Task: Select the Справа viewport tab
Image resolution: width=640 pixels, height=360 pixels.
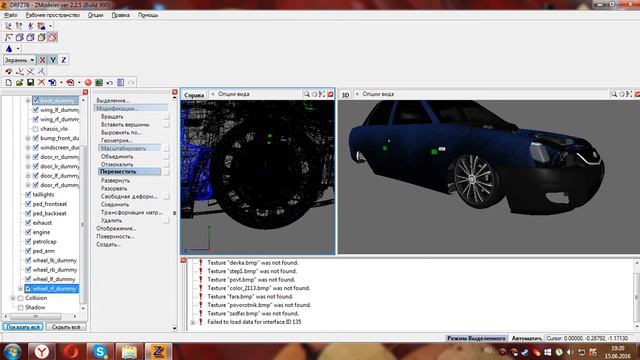Action: 194,95
